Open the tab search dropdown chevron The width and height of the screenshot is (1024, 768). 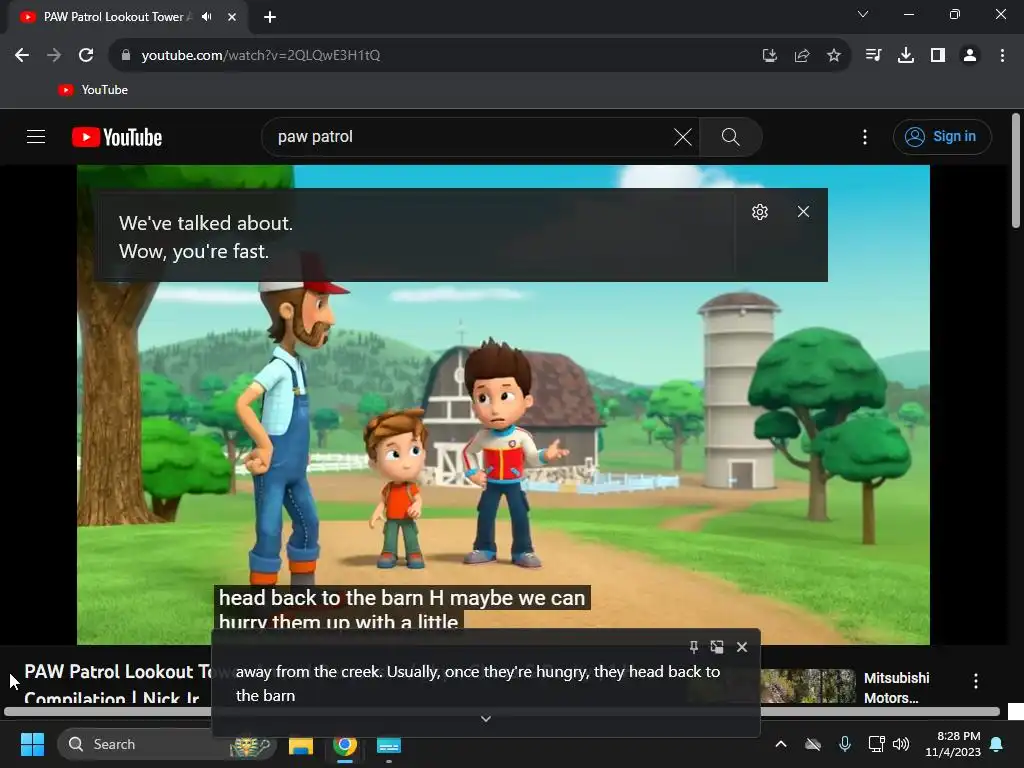(x=863, y=14)
